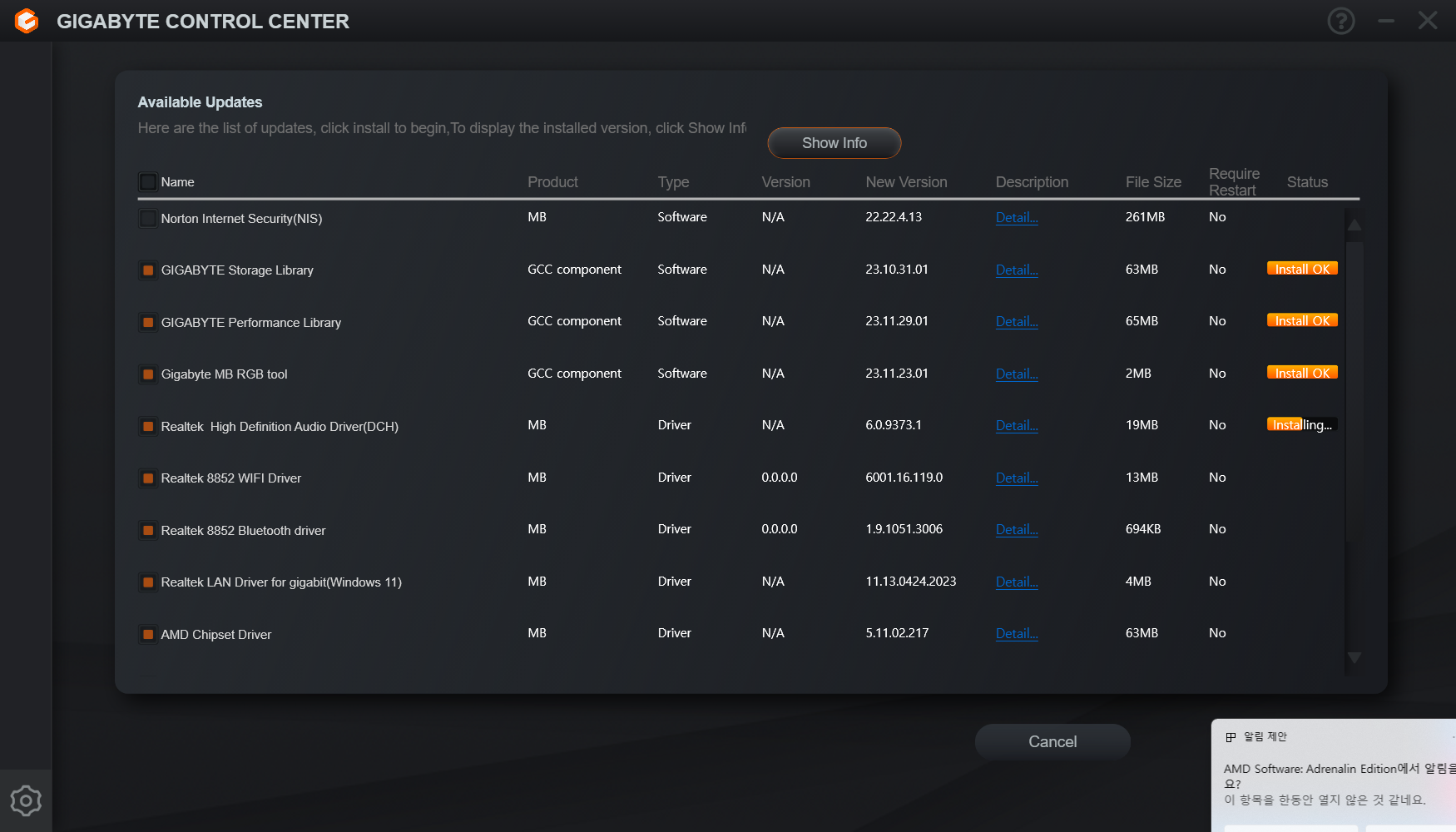Viewport: 1456px width, 832px height.
Task: Uncheck Realtek 8852 Bluetooth driver checkbox
Action: click(x=148, y=531)
